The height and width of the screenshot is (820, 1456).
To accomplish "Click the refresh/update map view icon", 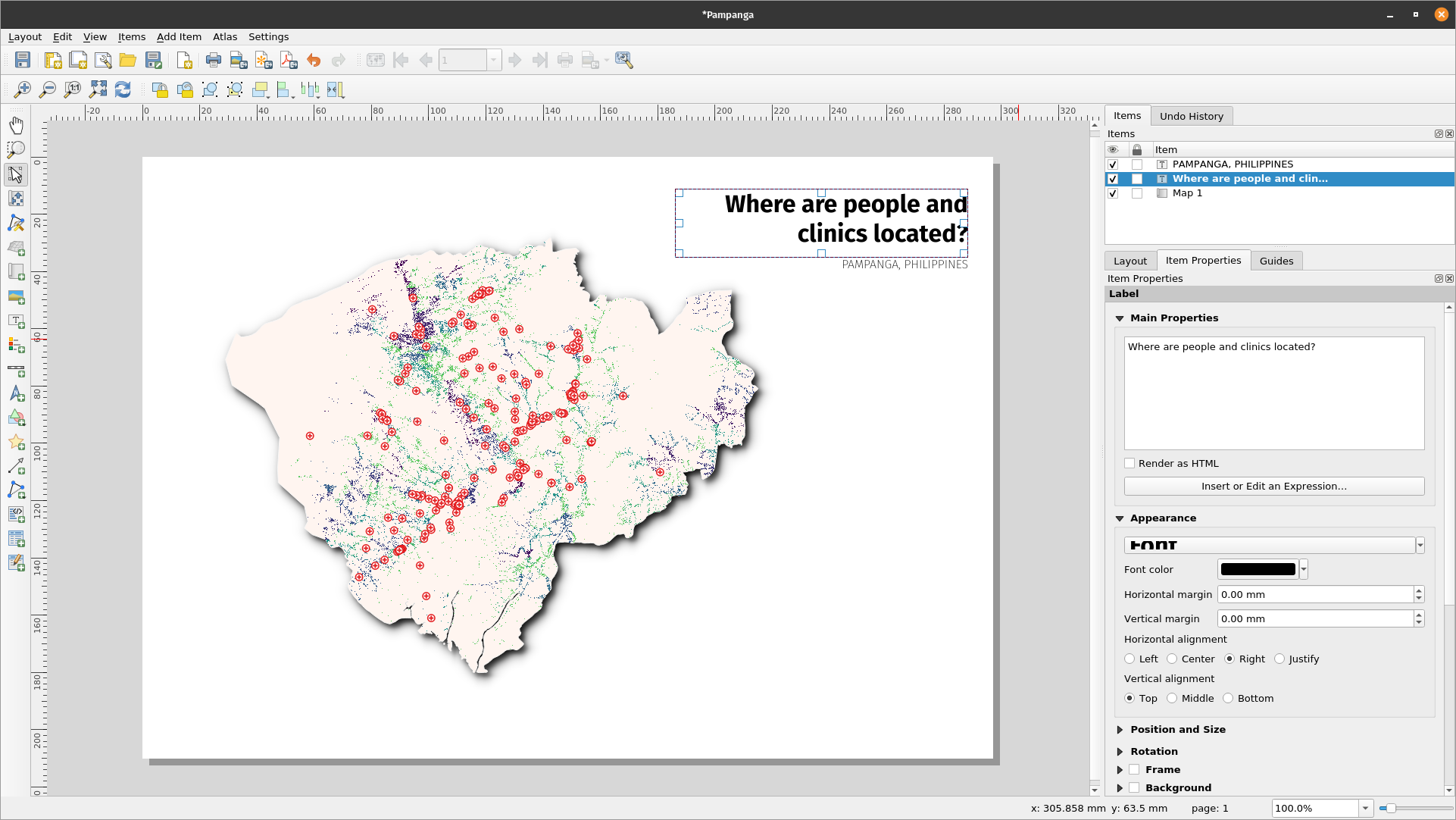I will tap(122, 89).
